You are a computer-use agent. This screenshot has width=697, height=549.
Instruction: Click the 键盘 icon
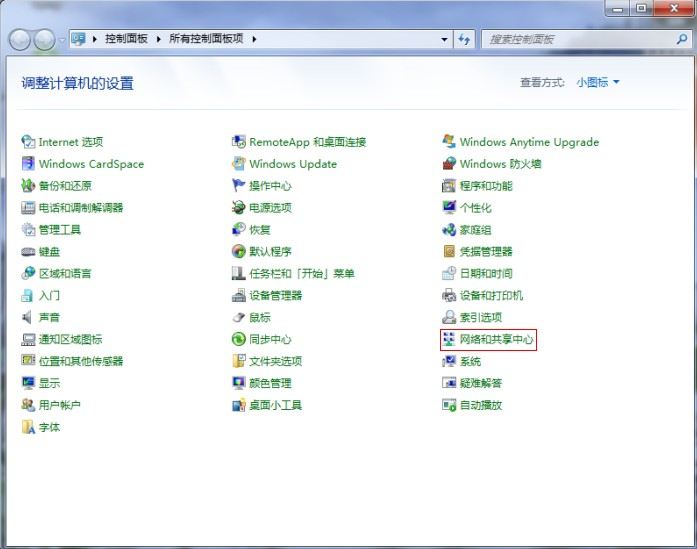pyautogui.click(x=28, y=252)
